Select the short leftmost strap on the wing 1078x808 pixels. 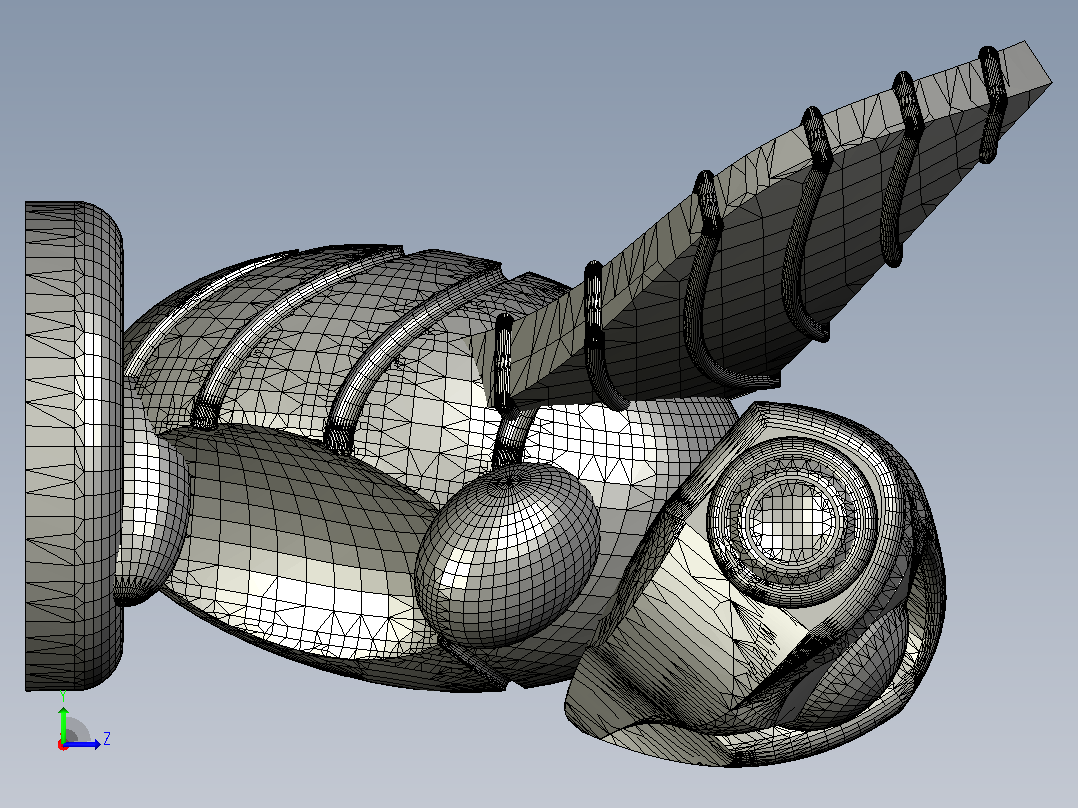click(x=504, y=361)
